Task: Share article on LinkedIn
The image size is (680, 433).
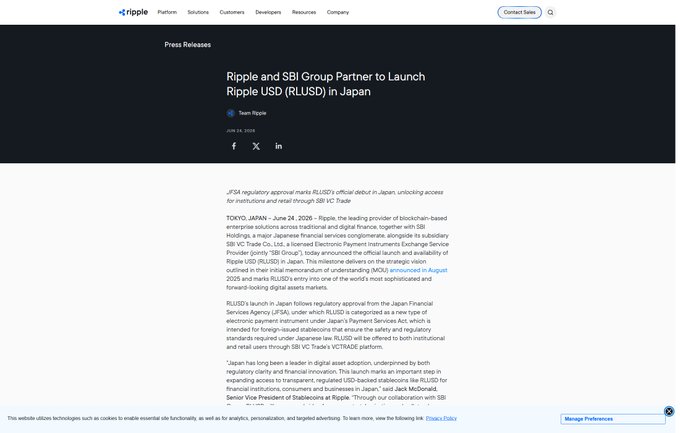Action: click(x=278, y=146)
